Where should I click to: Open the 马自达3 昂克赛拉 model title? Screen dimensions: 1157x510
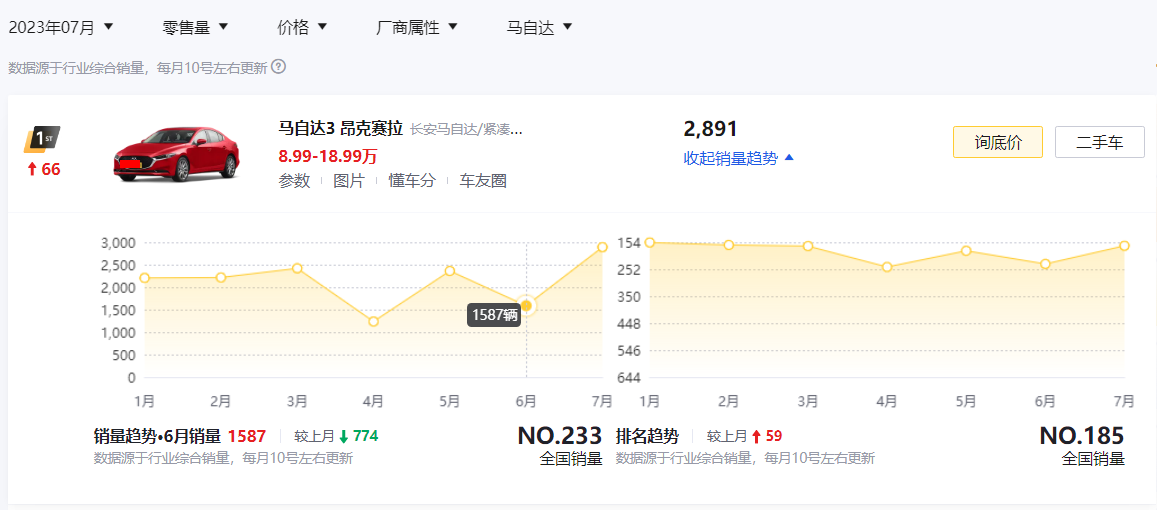click(340, 129)
